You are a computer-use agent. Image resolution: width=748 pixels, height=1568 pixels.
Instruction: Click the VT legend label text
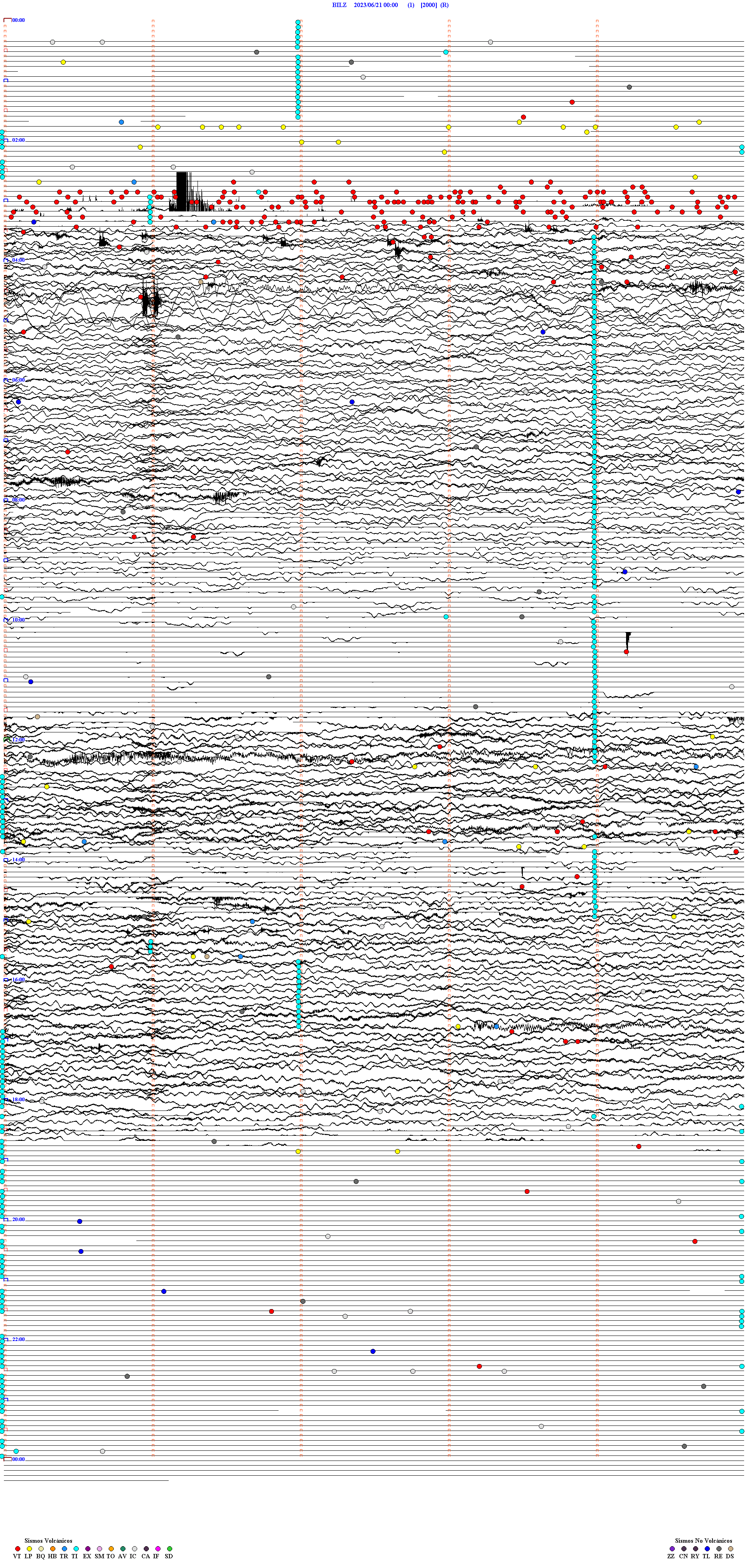pos(17,1556)
